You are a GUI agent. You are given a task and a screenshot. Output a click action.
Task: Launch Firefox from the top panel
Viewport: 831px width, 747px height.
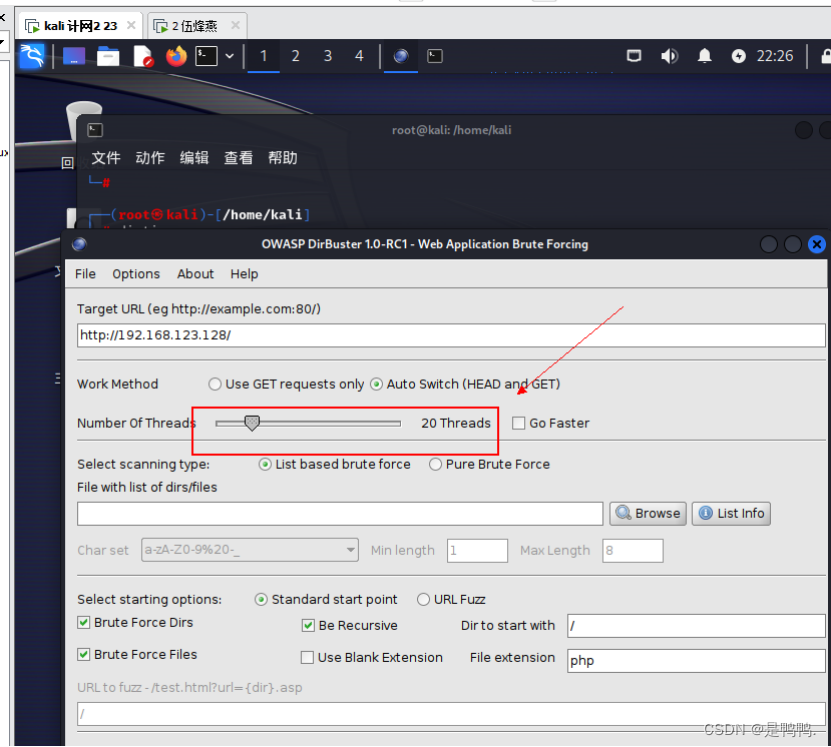(176, 56)
